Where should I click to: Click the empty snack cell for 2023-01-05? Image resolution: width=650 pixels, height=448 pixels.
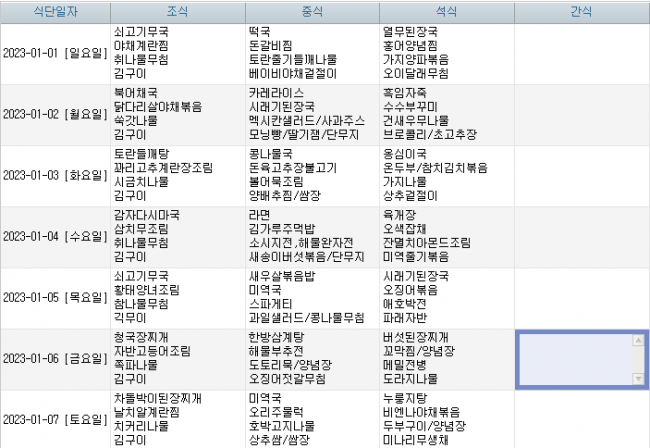(x=581, y=297)
